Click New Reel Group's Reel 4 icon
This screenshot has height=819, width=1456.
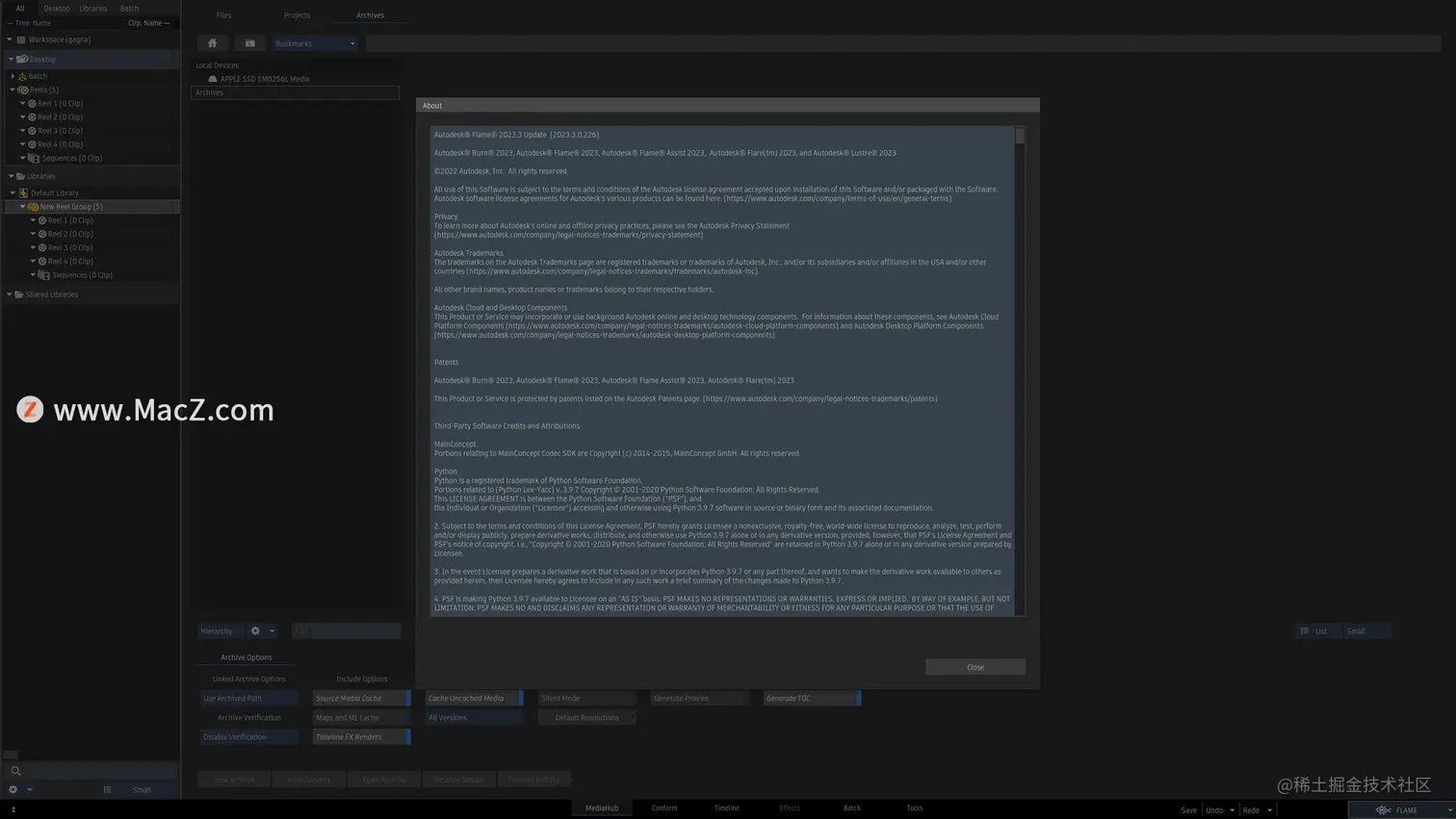coord(42,261)
